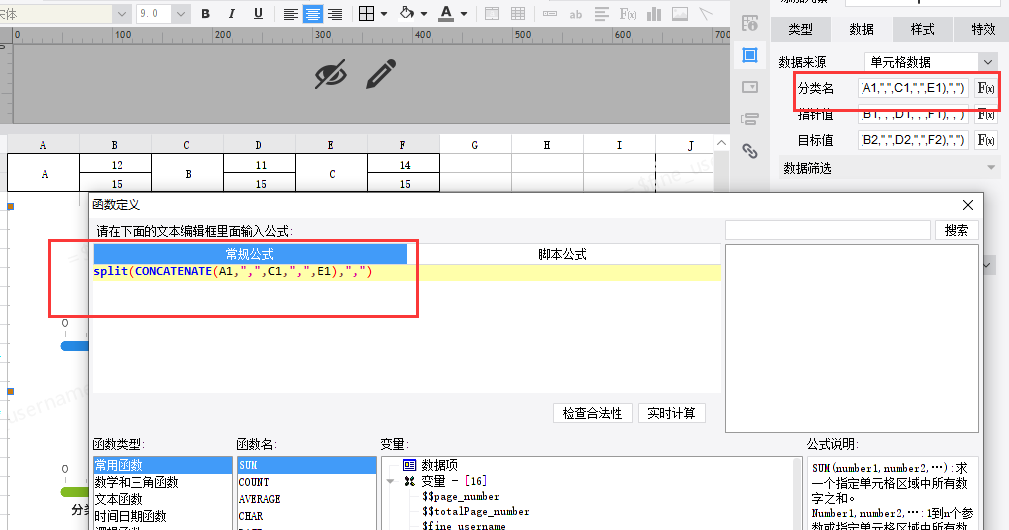Insert image from toolbar
The image size is (1009, 530).
[680, 14]
